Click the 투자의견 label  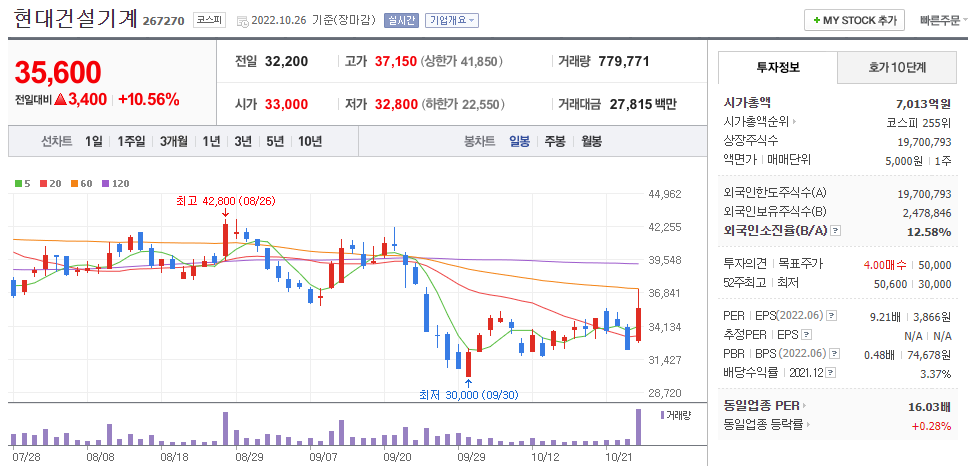point(745,264)
